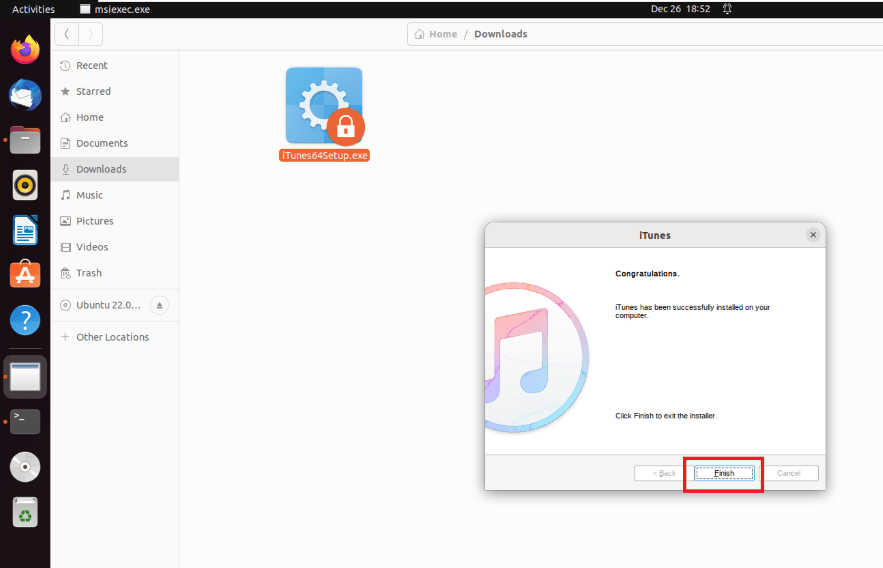Click Home in the path bar

(x=436, y=34)
